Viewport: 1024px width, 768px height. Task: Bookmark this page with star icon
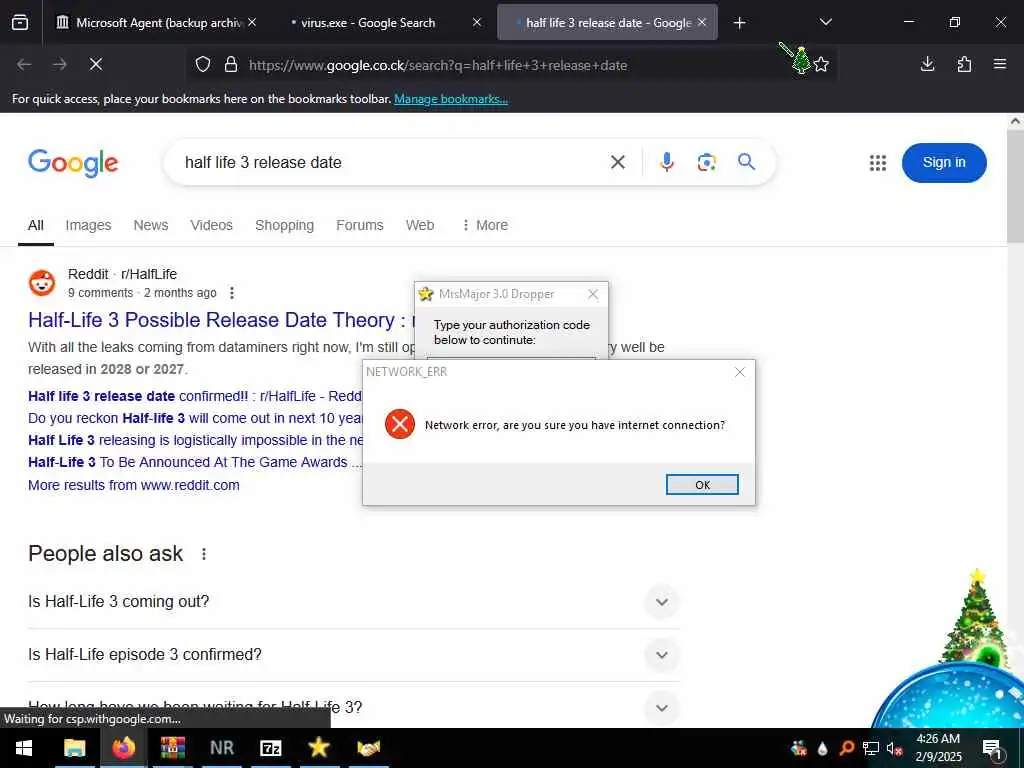821,64
